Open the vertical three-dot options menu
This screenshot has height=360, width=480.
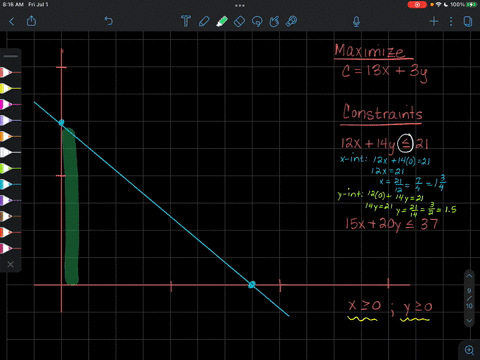(451, 22)
